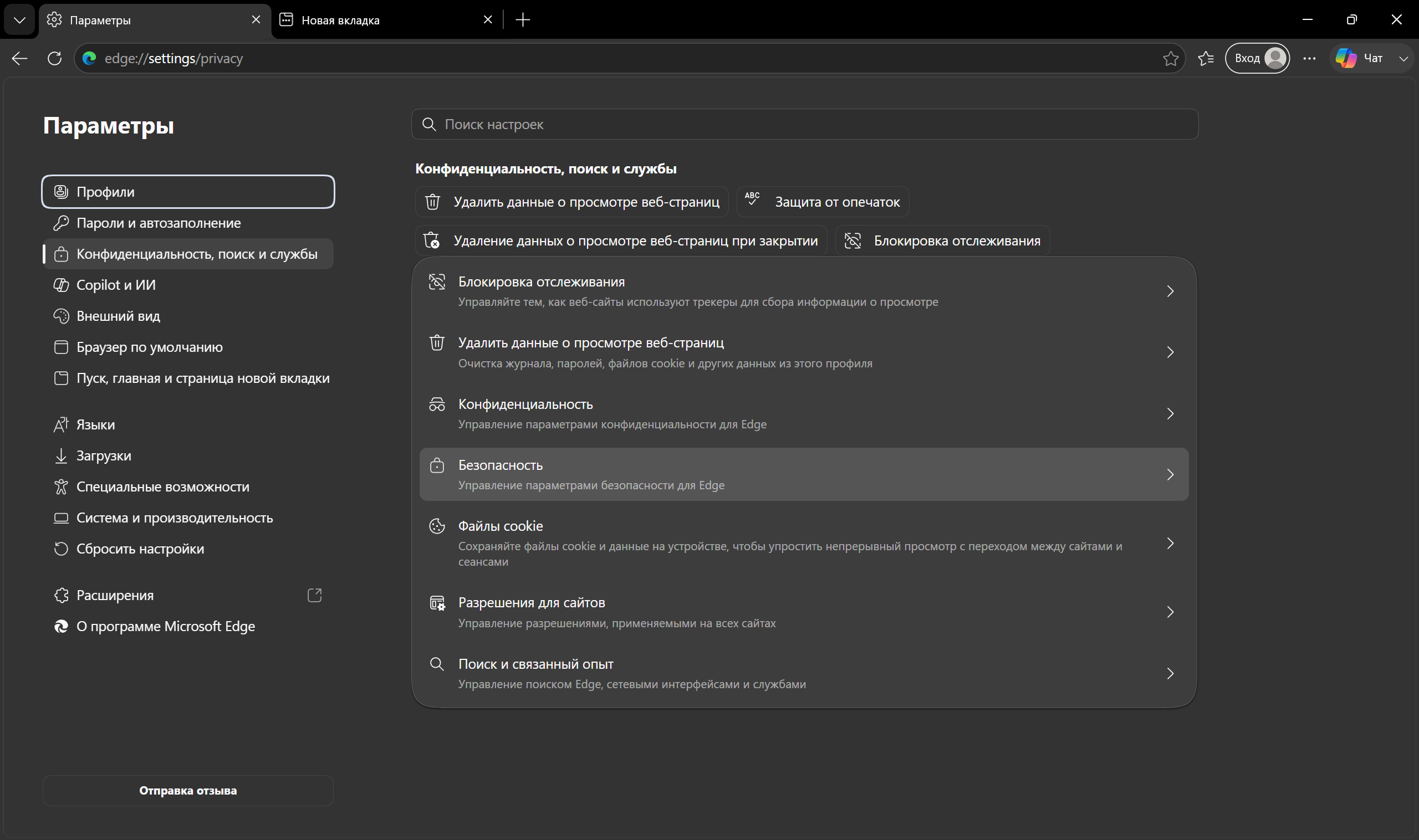Viewport: 1419px width, 840px height.
Task: Open Специальные возможности settings
Action: pyautogui.click(x=188, y=487)
